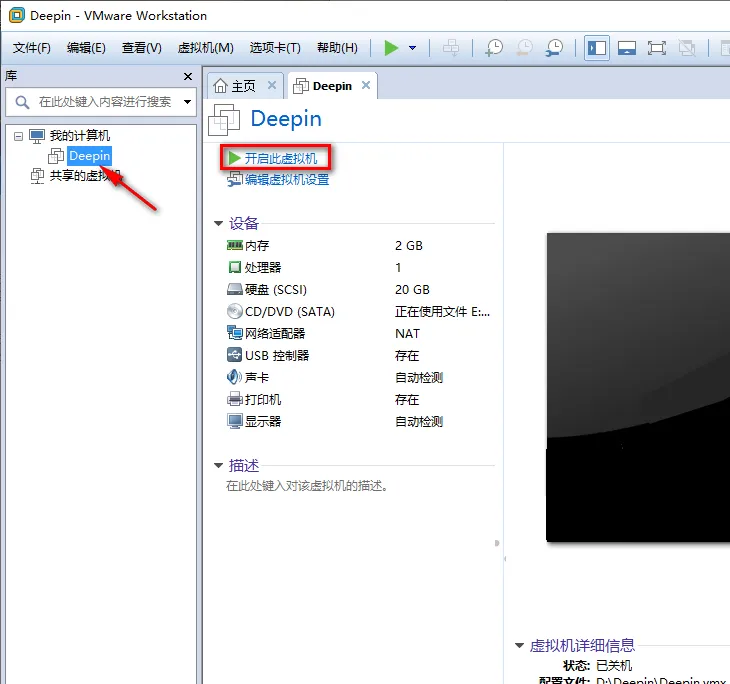Select 我的计算机 in the library tree
Screen dimensions: 730x684
pos(80,135)
